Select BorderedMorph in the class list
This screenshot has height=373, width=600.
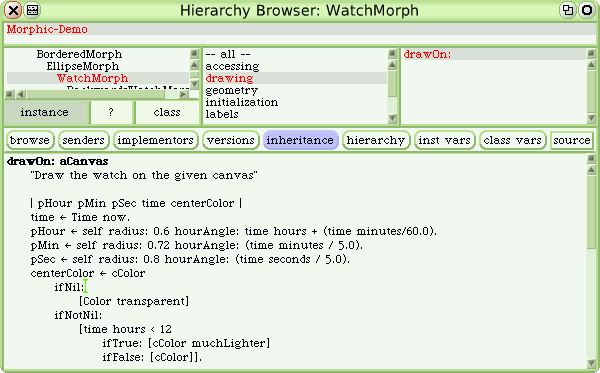(79, 54)
